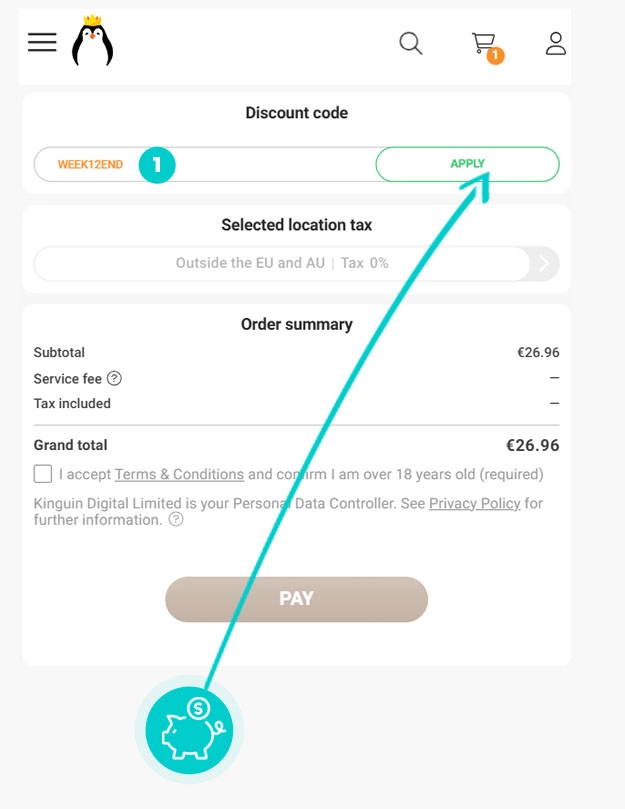Click the teal number 1 step badge
Screen dimensions: 625x809
(157, 165)
